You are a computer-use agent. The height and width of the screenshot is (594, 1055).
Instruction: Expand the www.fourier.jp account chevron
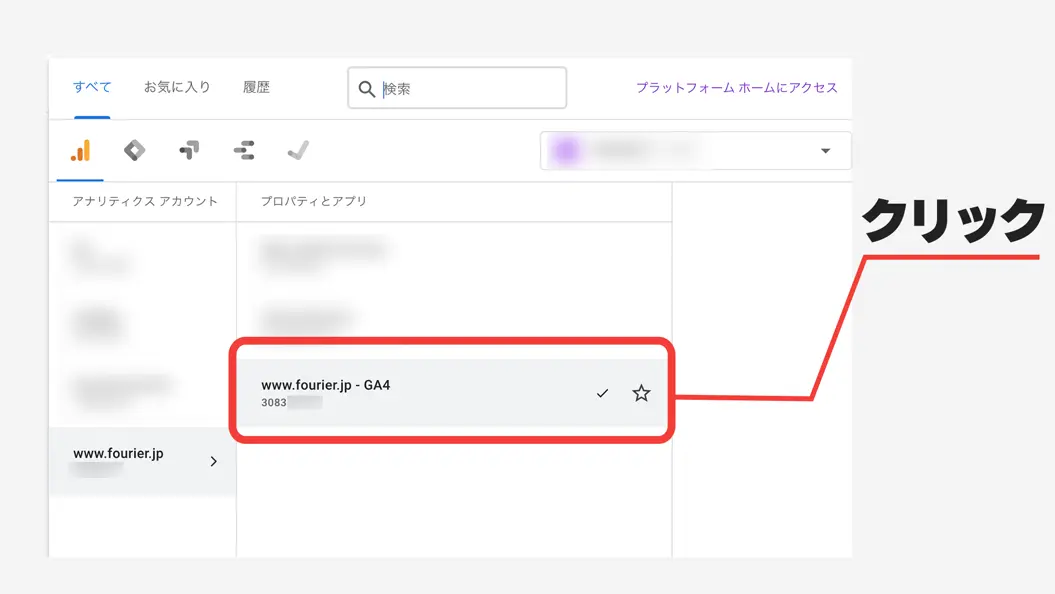coord(213,461)
